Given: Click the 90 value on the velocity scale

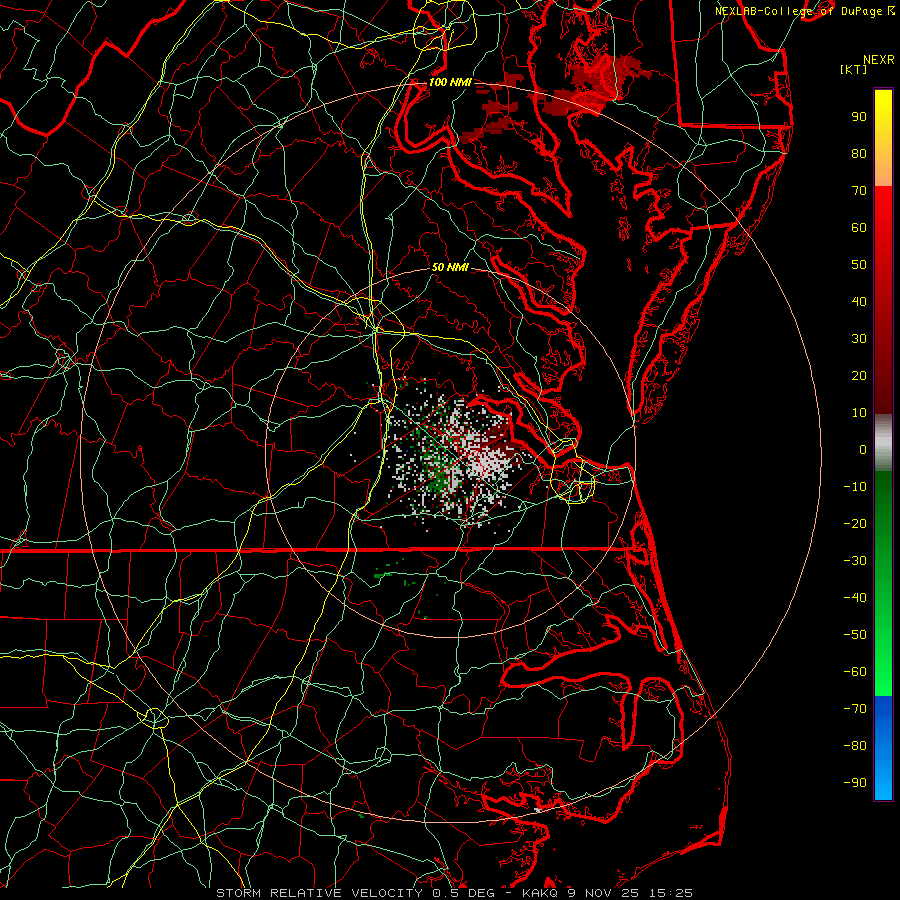Looking at the screenshot, I should click(859, 117).
